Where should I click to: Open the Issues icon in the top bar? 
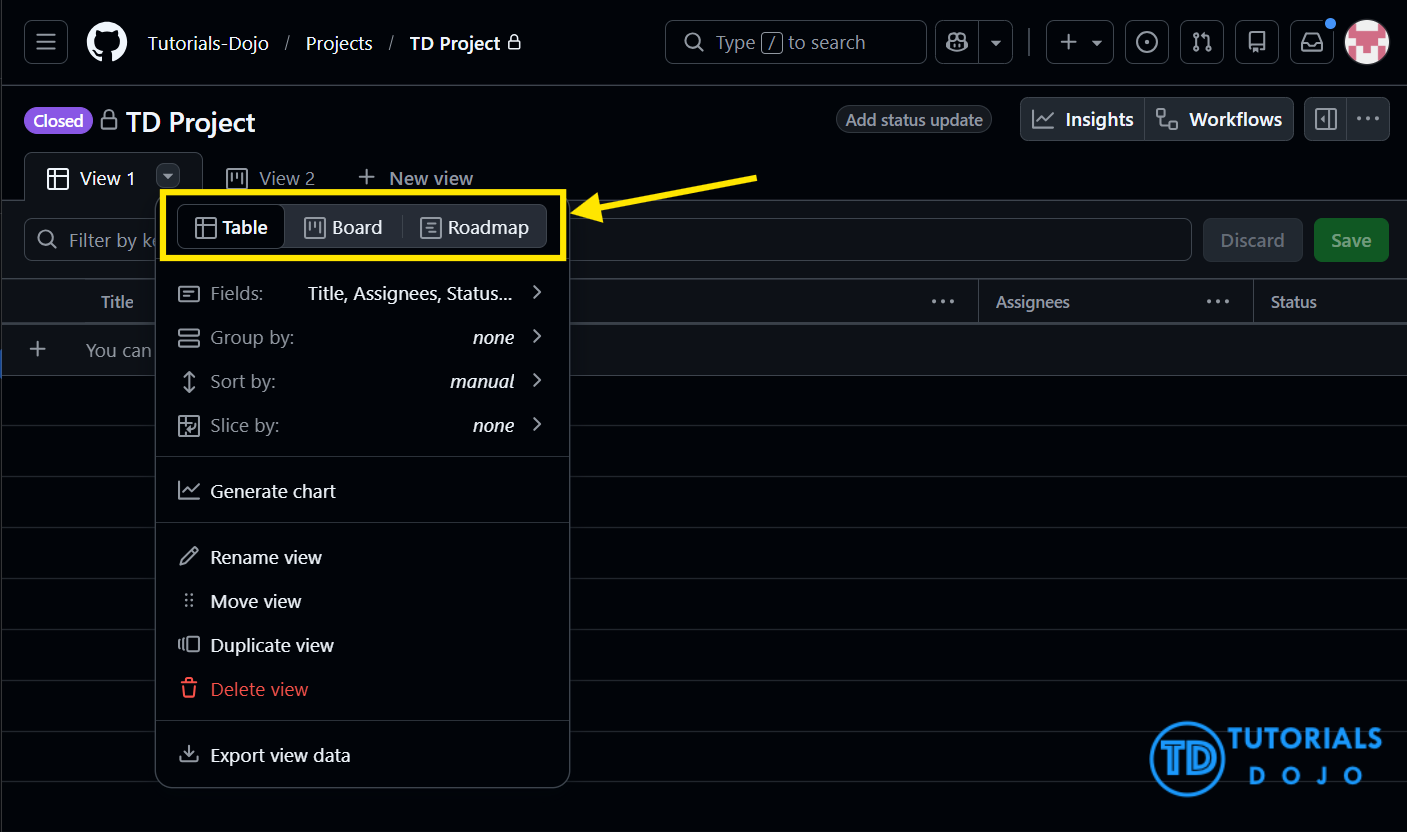(1146, 42)
